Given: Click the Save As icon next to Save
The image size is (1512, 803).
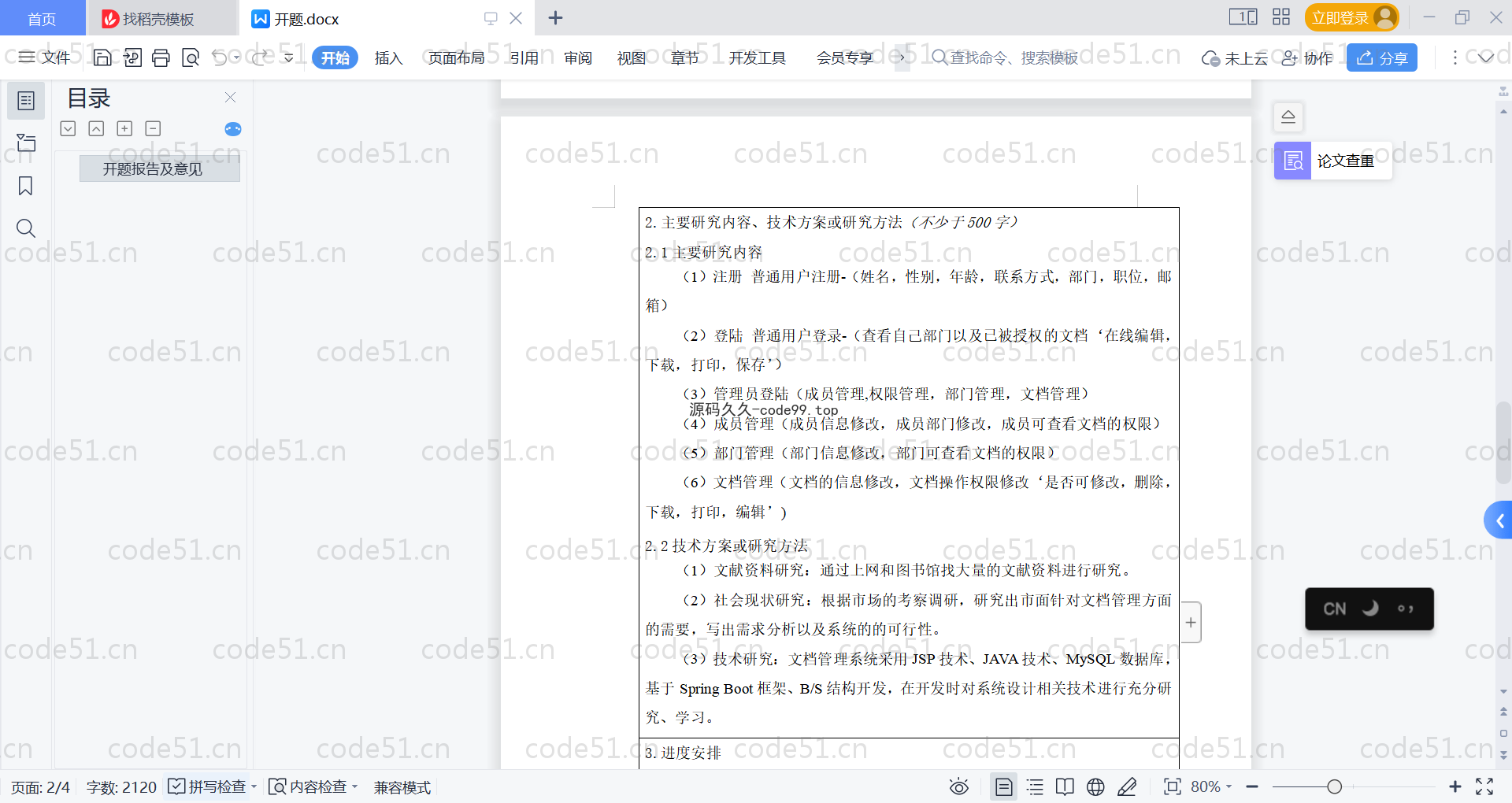Looking at the screenshot, I should click(132, 57).
